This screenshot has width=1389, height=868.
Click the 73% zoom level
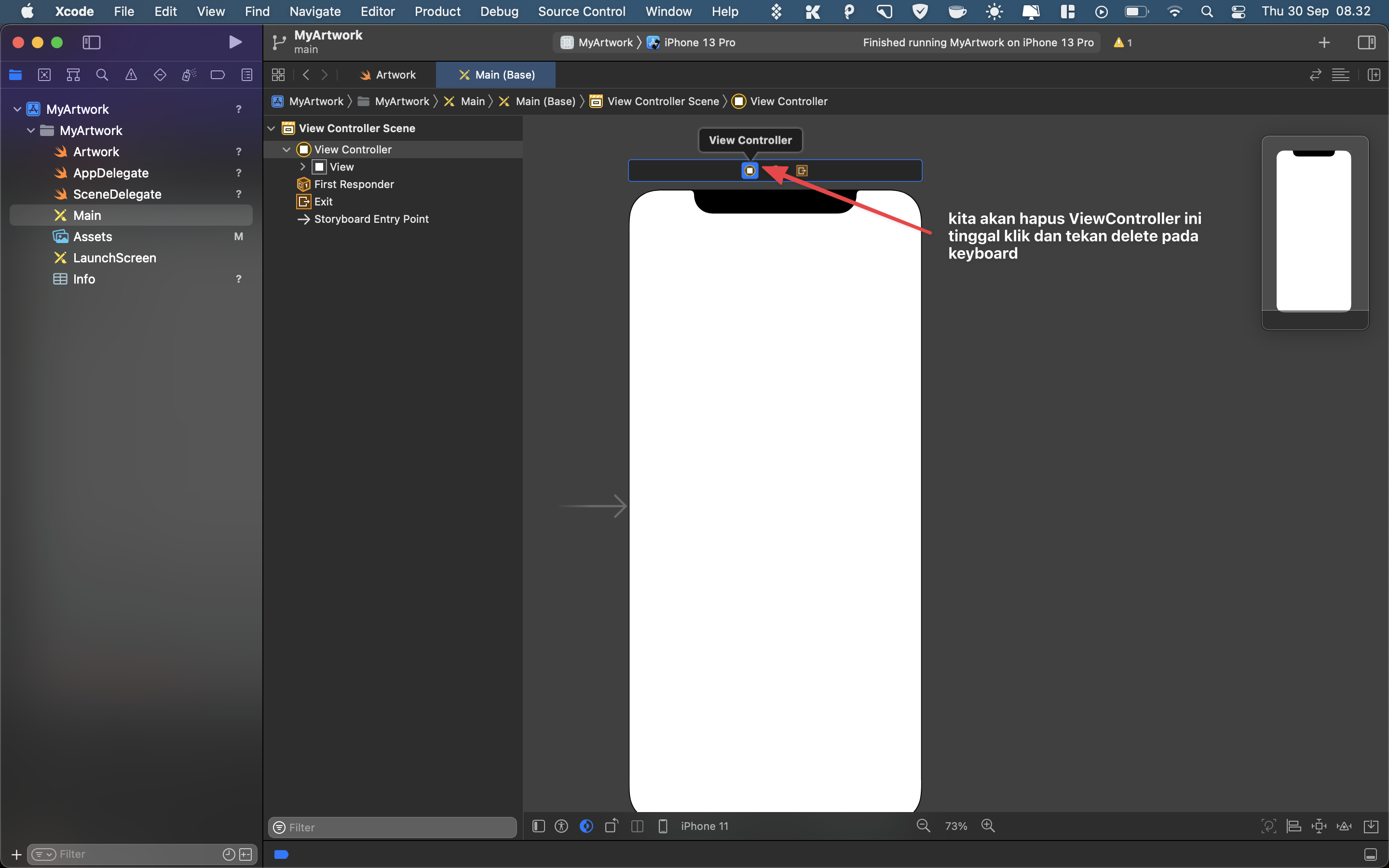(x=955, y=826)
